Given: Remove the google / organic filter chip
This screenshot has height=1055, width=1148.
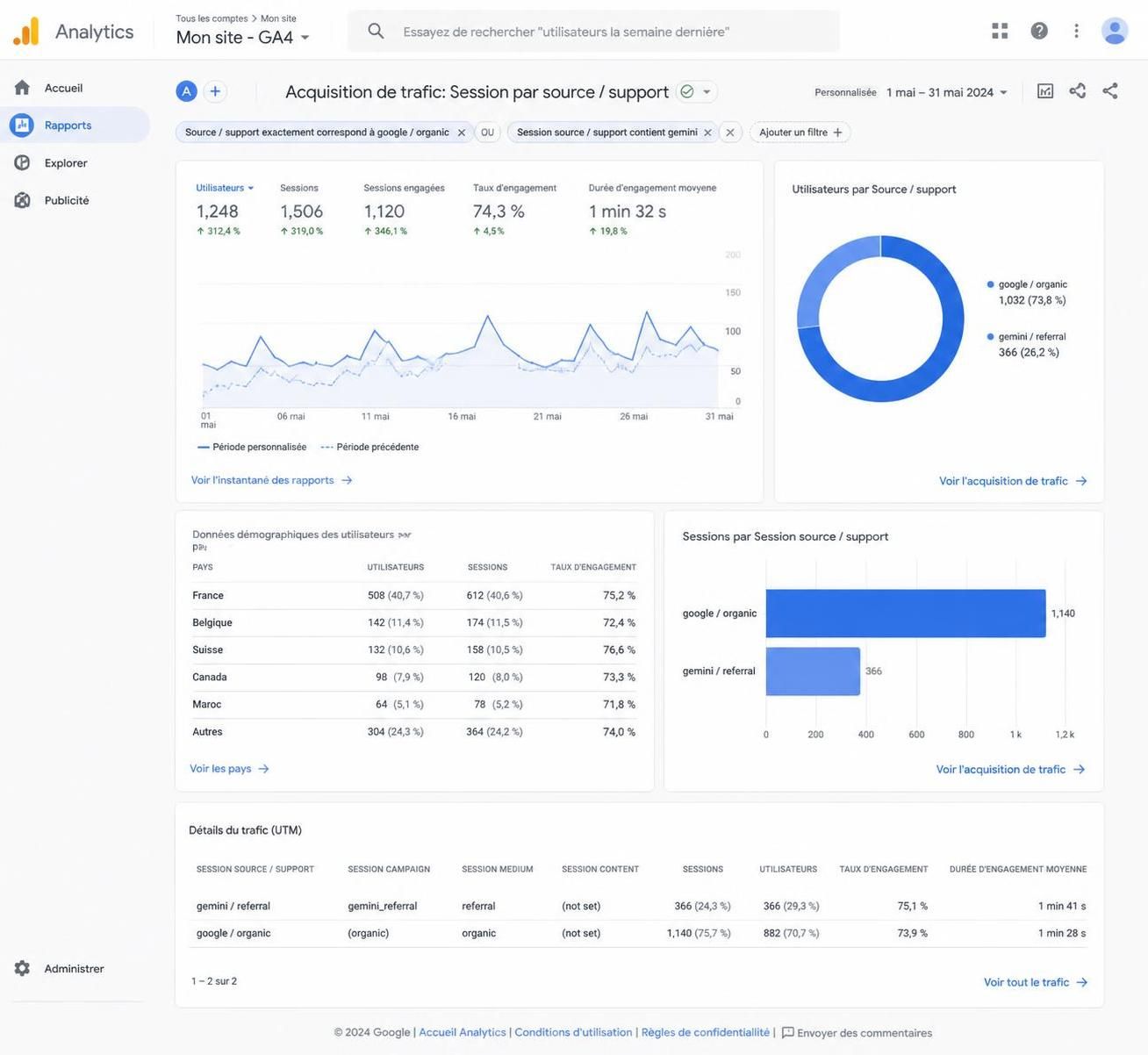Looking at the screenshot, I should [x=462, y=133].
